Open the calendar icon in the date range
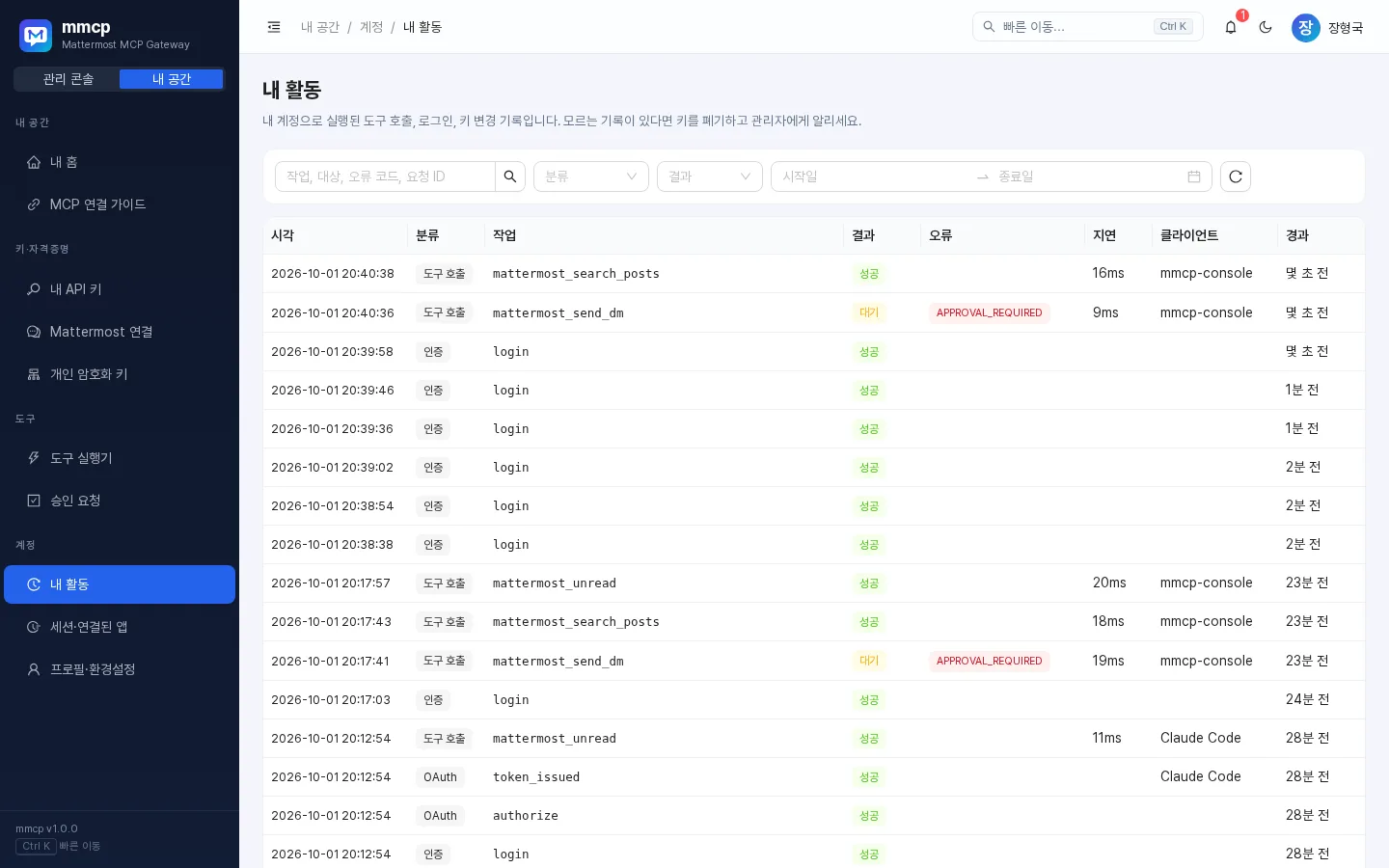This screenshot has height=868, width=1389. 1194,176
